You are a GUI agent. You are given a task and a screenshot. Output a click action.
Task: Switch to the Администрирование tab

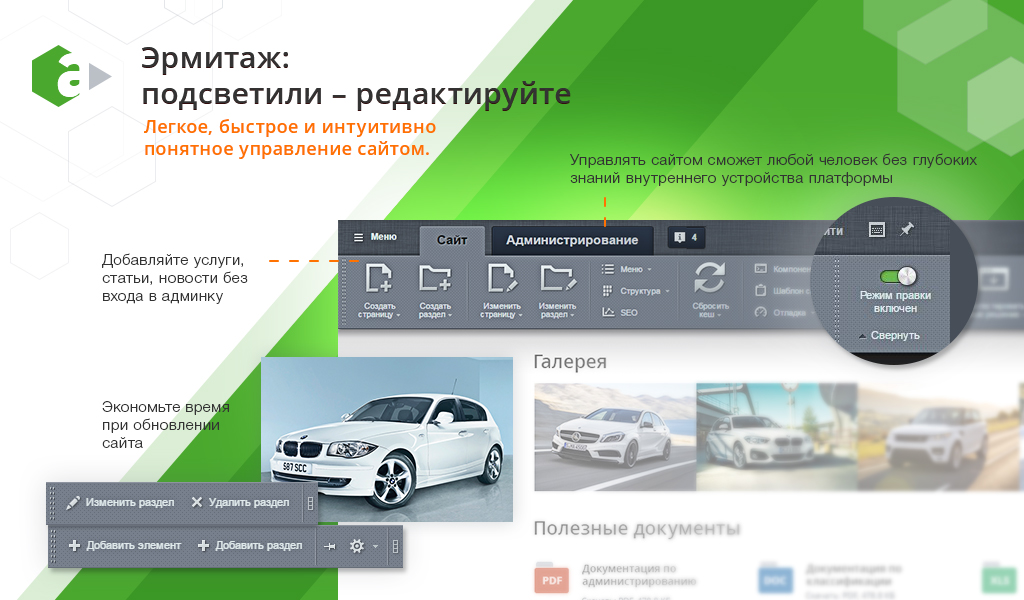click(x=571, y=240)
